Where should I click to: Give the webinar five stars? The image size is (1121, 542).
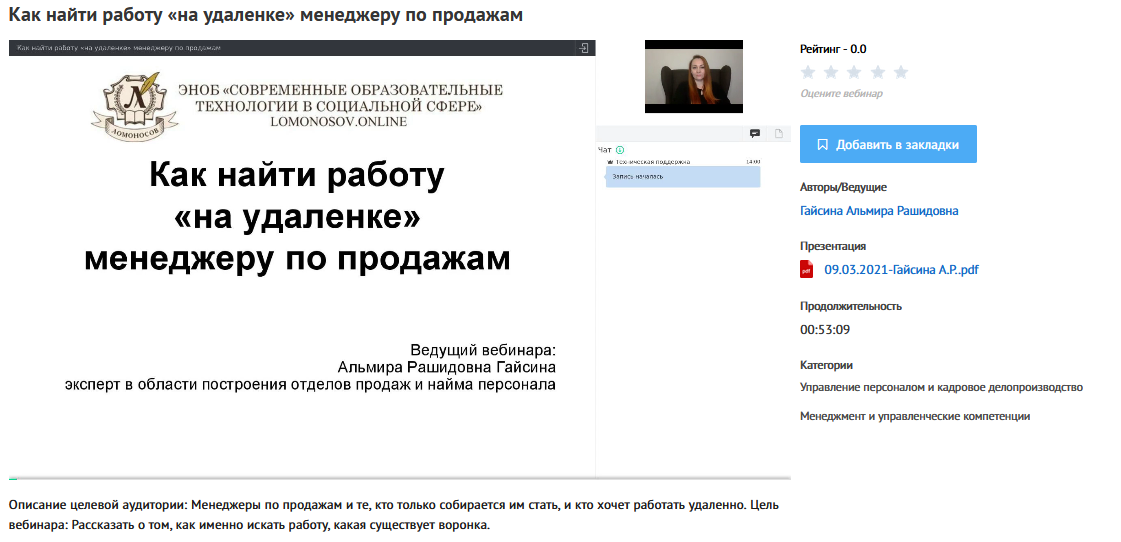click(901, 72)
